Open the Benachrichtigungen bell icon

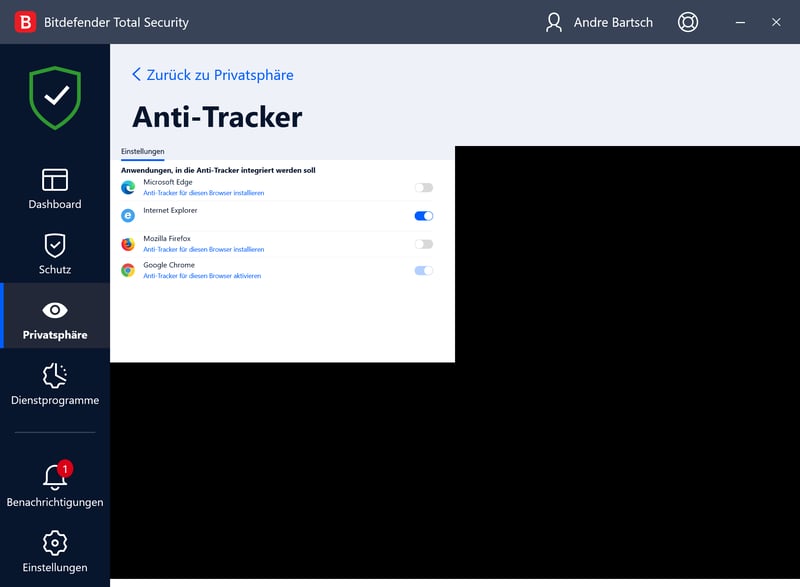click(x=55, y=477)
